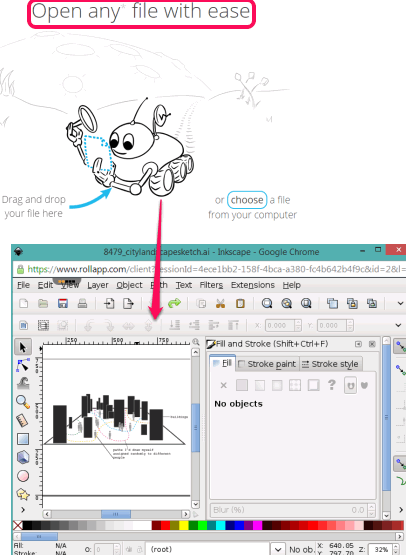The width and height of the screenshot is (406, 555).
Task: Select the Measure ruler tool
Action: pyautogui.click(x=22, y=420)
